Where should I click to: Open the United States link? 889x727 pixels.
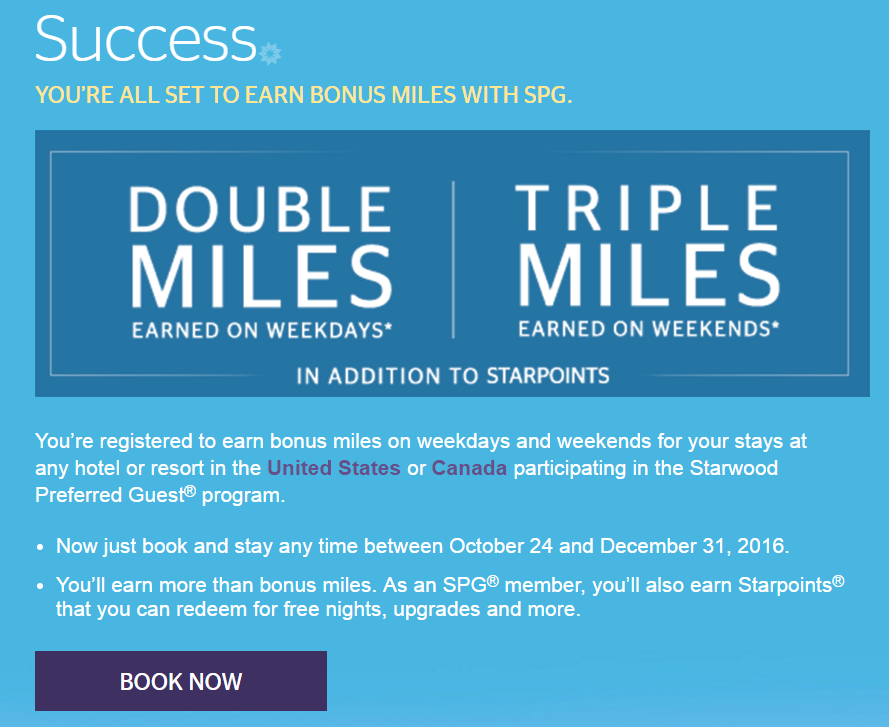pos(333,468)
